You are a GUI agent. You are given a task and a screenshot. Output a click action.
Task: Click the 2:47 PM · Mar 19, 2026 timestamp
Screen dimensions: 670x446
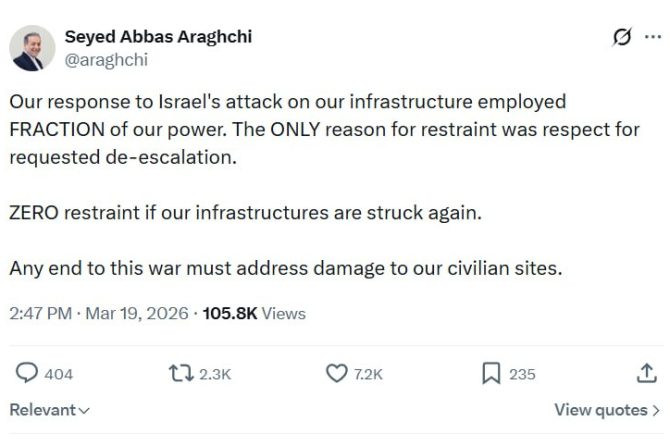click(98, 313)
